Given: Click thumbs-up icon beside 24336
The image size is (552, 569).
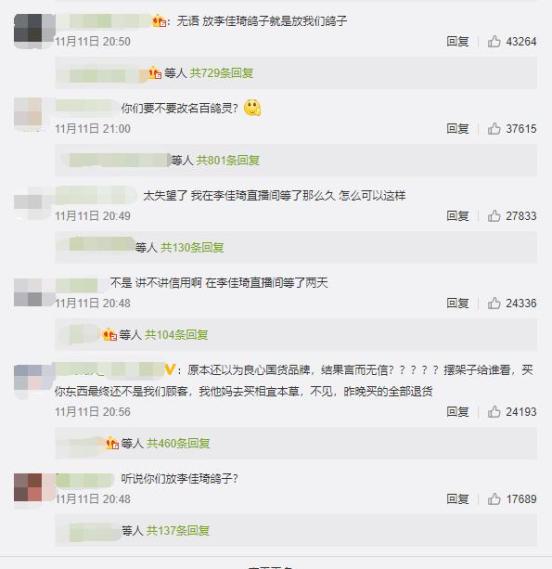Looking at the screenshot, I should pos(494,303).
